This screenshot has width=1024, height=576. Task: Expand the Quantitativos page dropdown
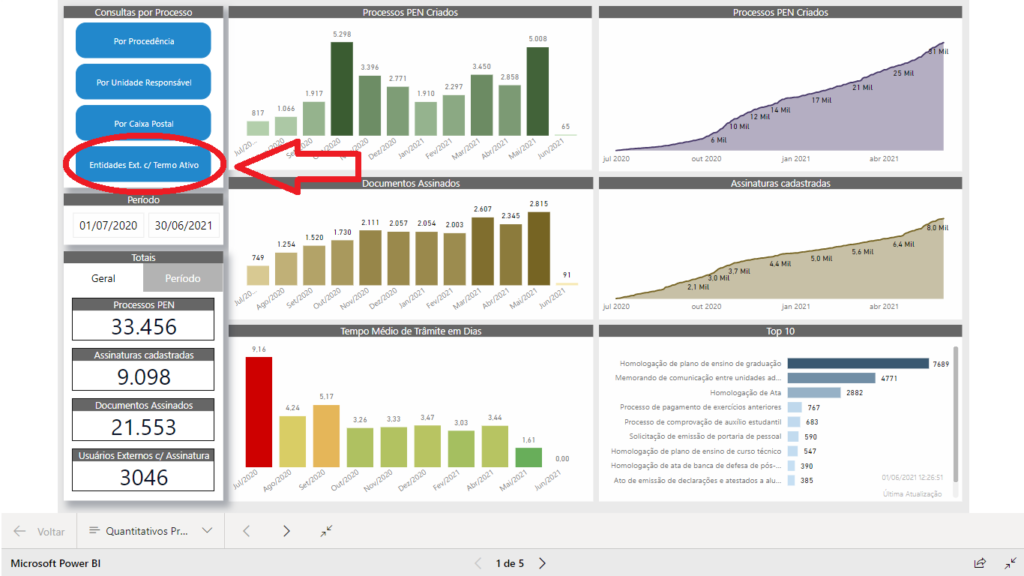point(207,531)
